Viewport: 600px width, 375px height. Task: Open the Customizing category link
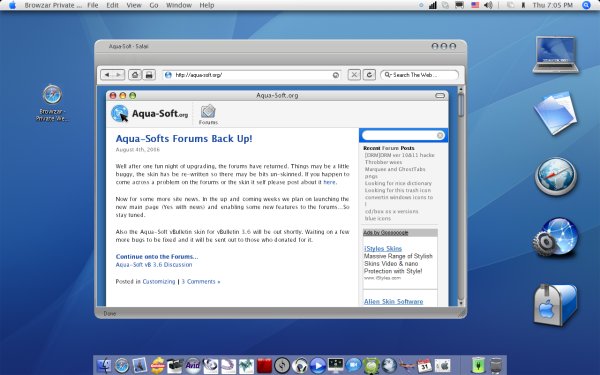pos(159,281)
